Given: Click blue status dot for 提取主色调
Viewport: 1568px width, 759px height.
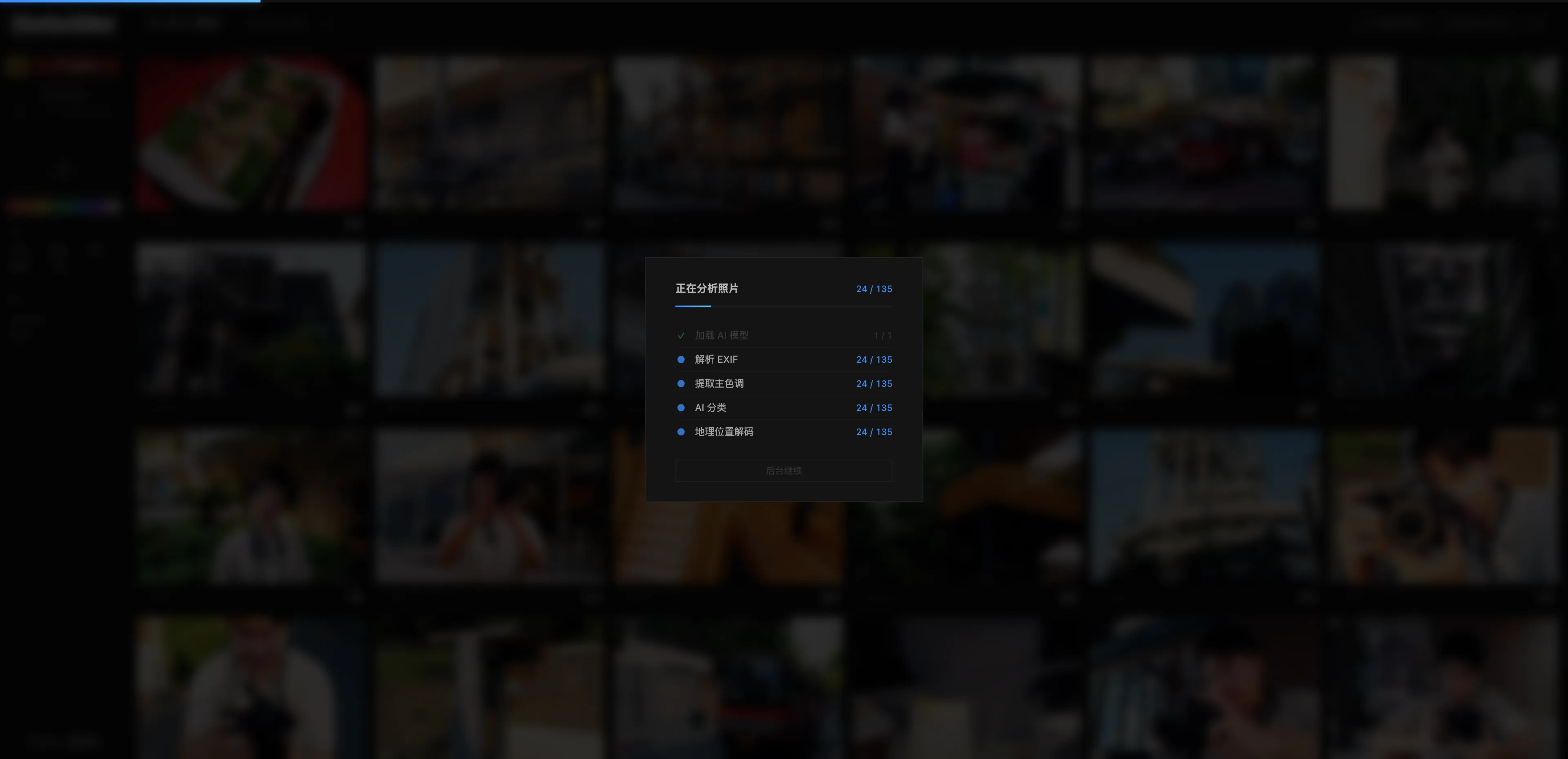Looking at the screenshot, I should point(681,384).
